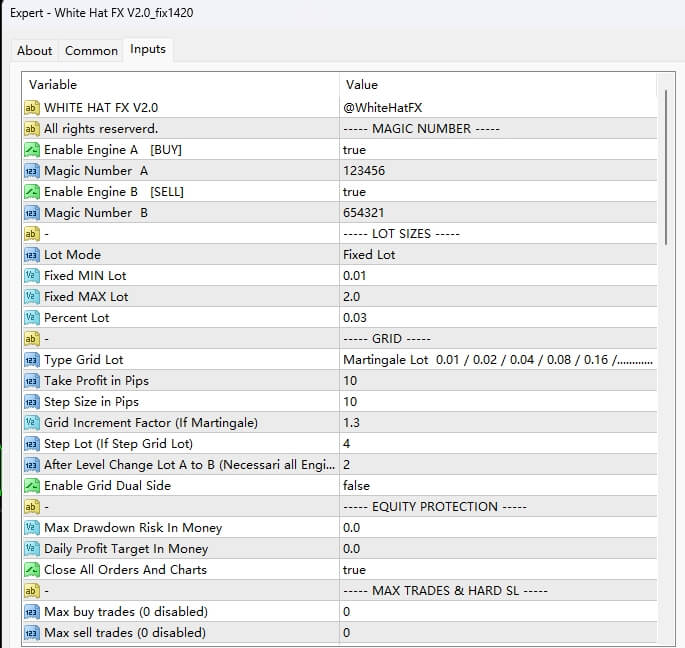The width and height of the screenshot is (685, 648).
Task: Click the icon beside Enable Engine A [BUY]
Action: 31,150
